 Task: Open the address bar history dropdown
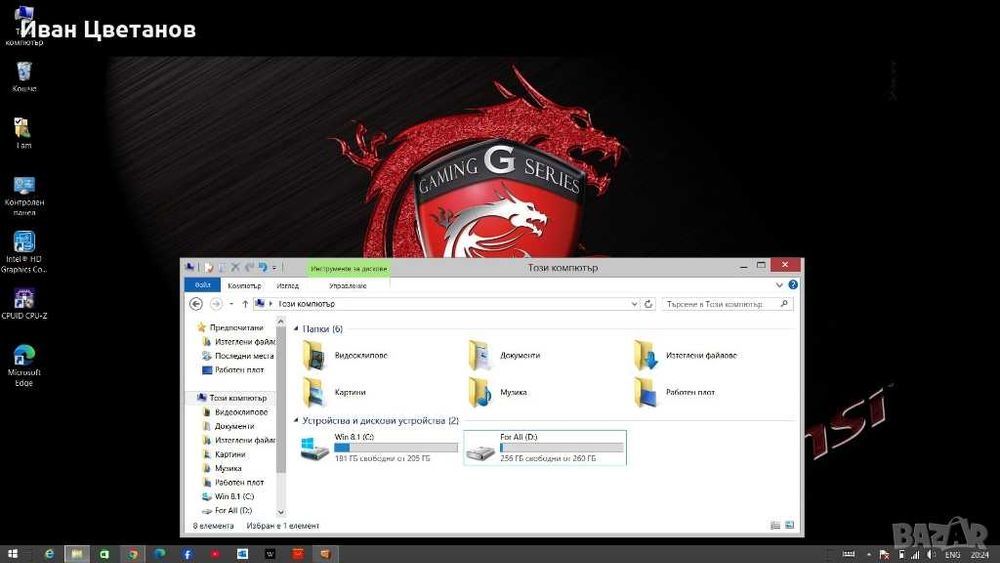point(634,304)
